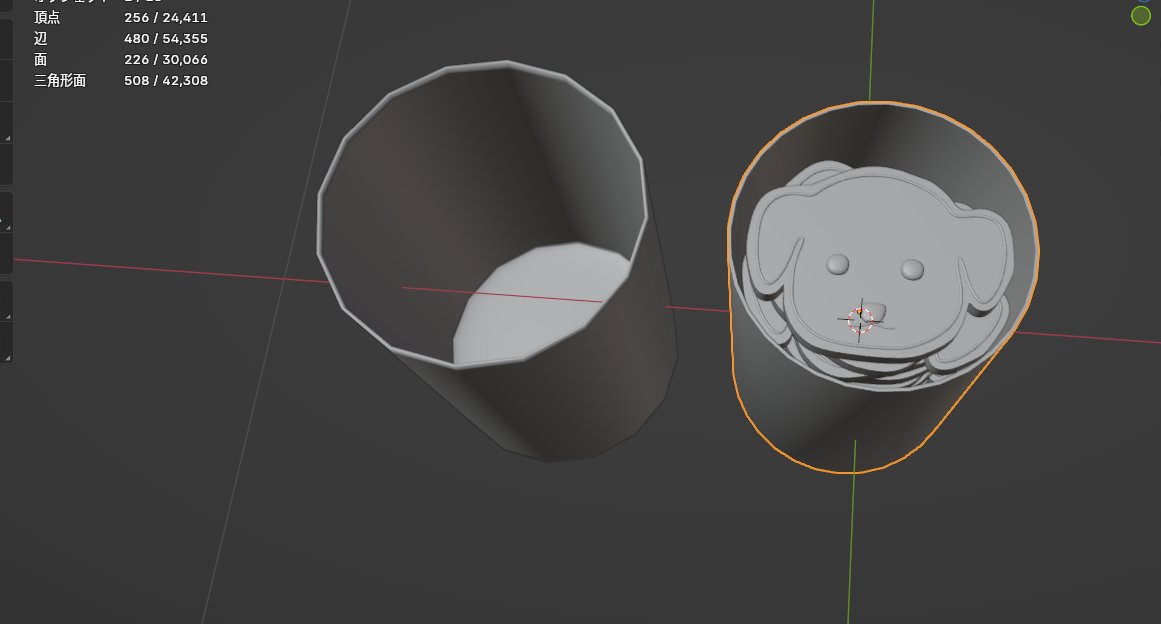
Task: Click the vertex value 256 / 24,411
Action: tap(166, 17)
